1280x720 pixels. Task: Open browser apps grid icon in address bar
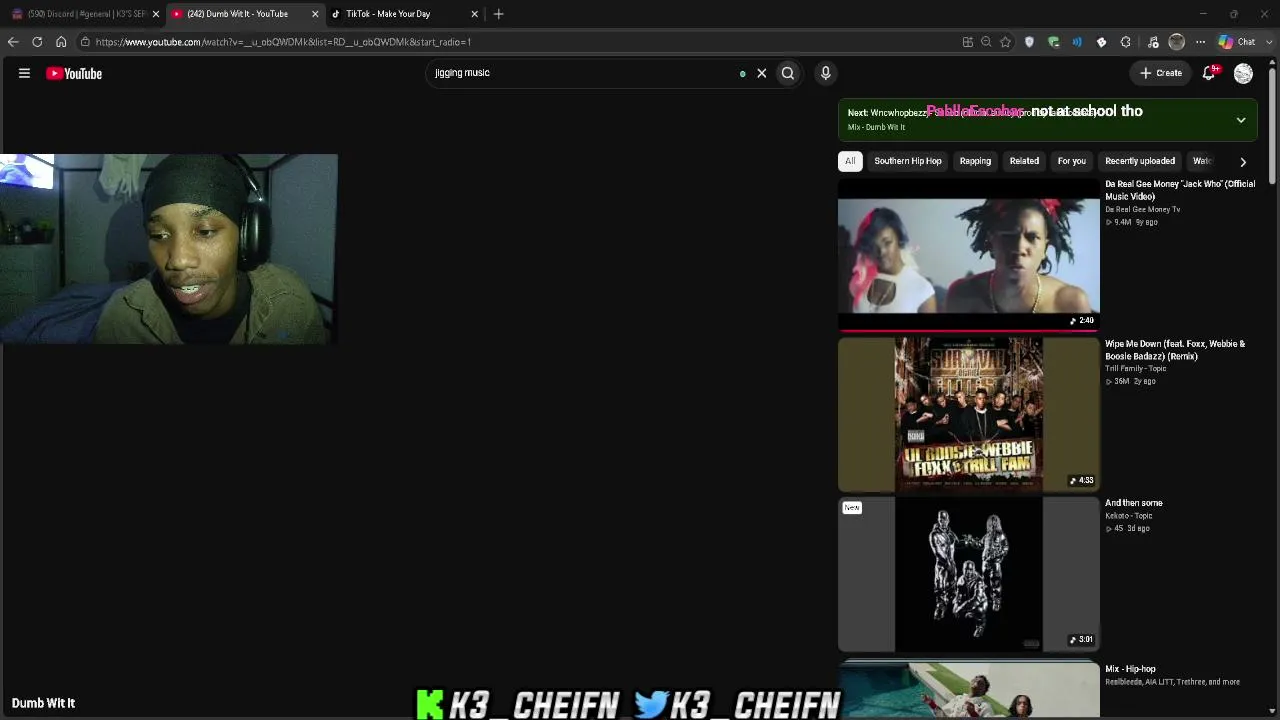[x=967, y=42]
